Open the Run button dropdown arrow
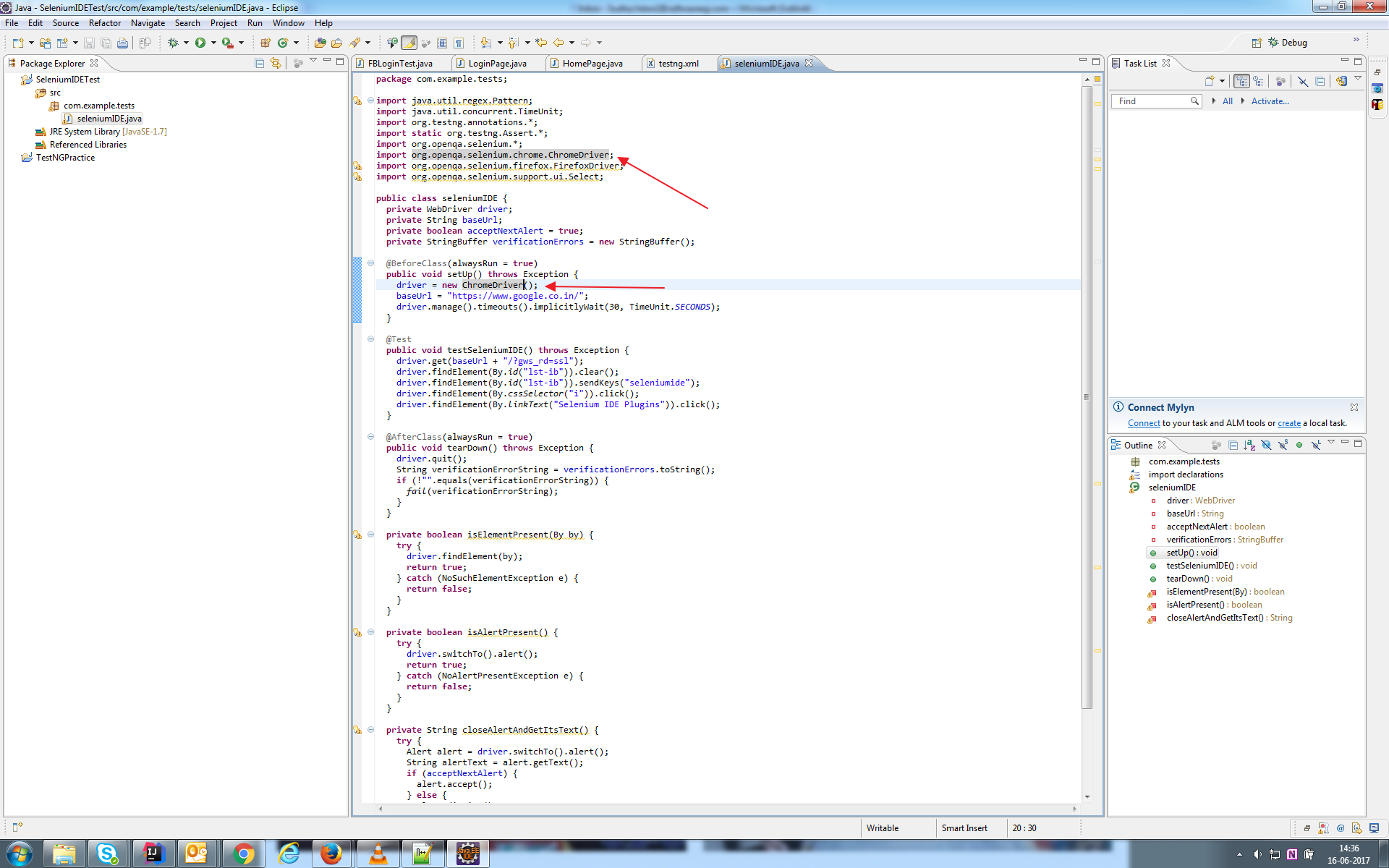1389x868 pixels. coord(213,43)
